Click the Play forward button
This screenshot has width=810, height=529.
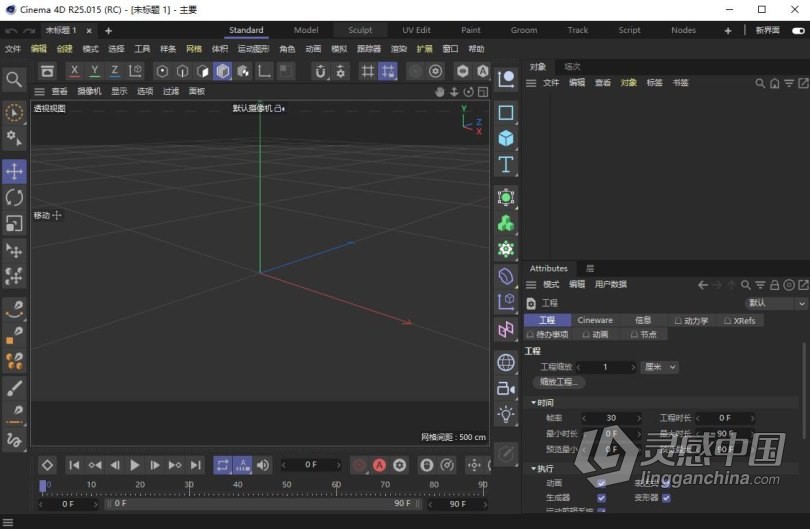point(135,465)
